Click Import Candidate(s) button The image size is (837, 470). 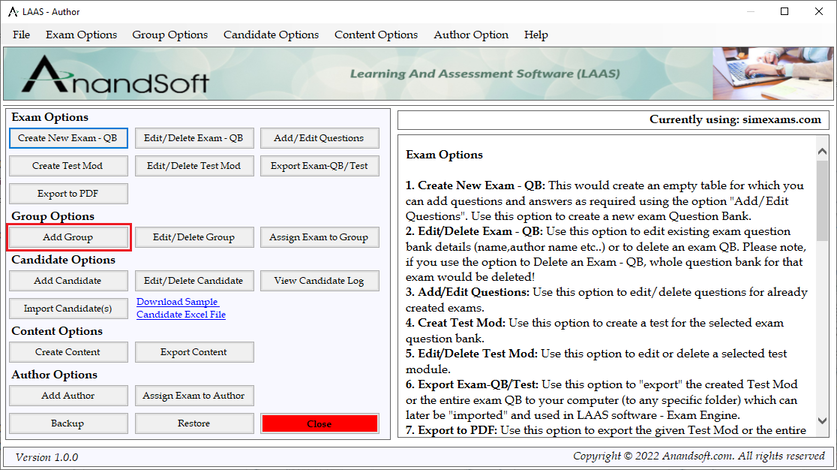pos(68,308)
